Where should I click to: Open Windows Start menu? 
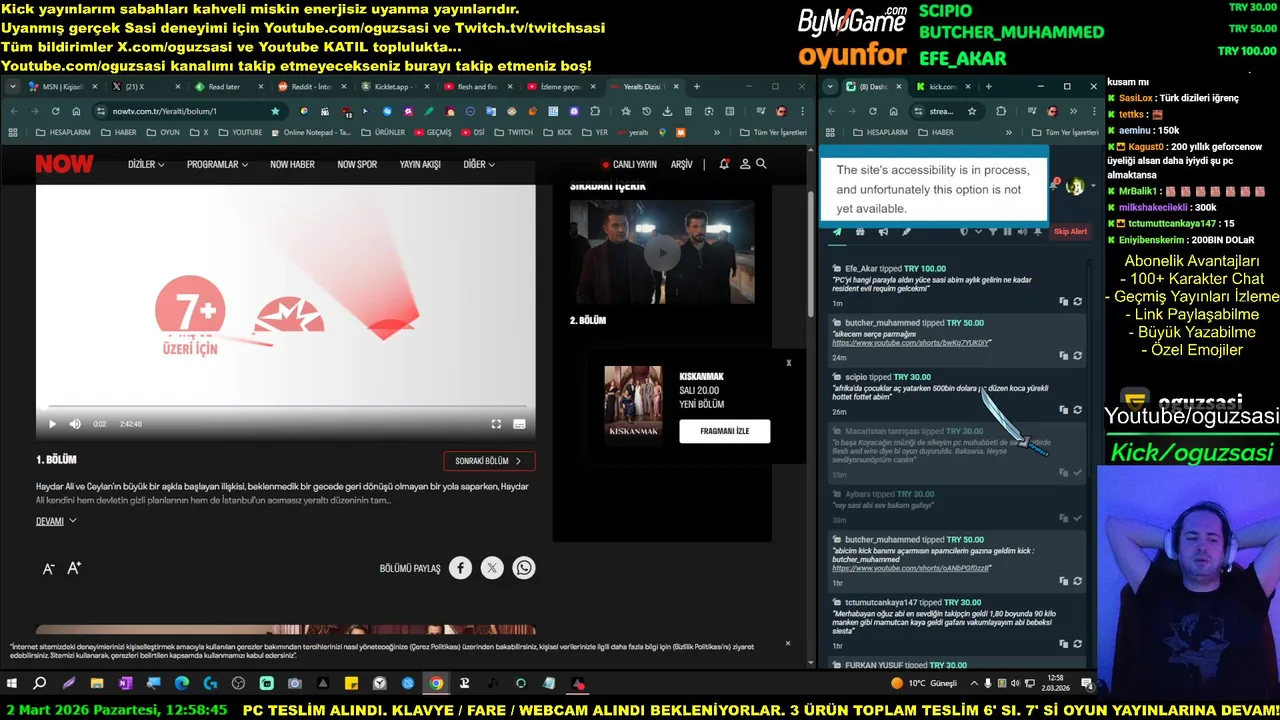pos(12,683)
